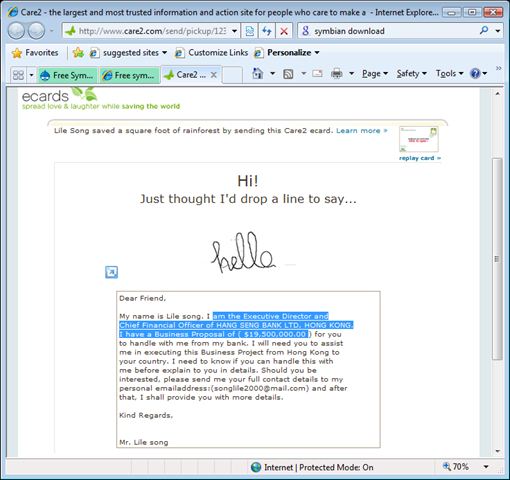Click the RSS Feeds icon

[288, 74]
